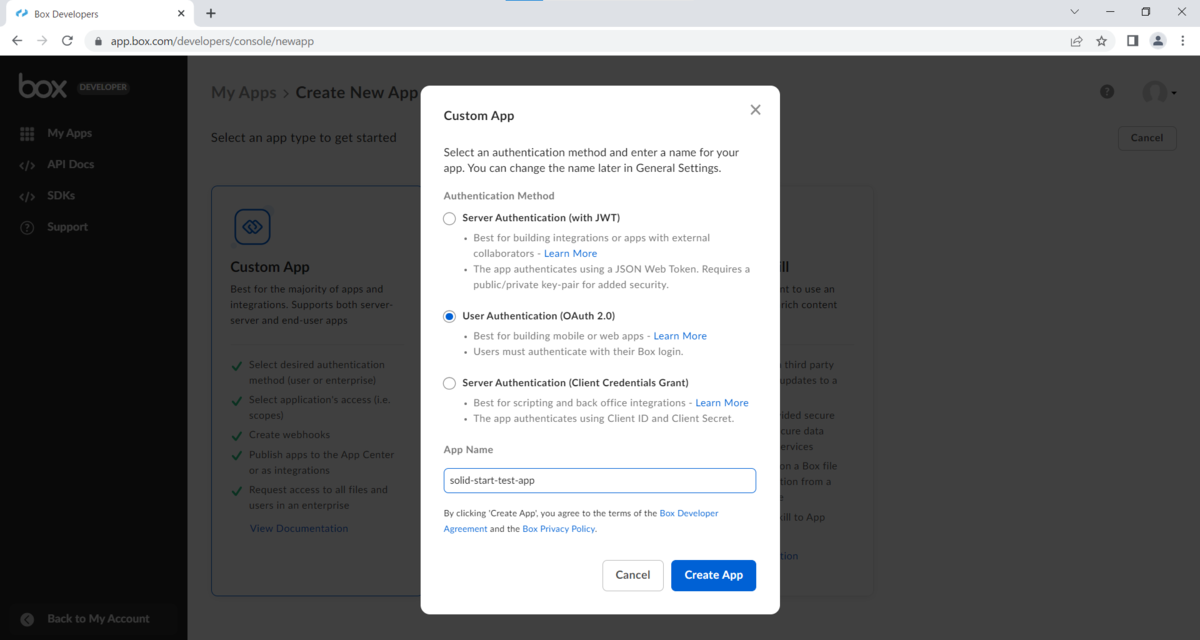Click the SDKs code icon in sidebar
Viewport: 1200px width, 640px height.
[27, 196]
